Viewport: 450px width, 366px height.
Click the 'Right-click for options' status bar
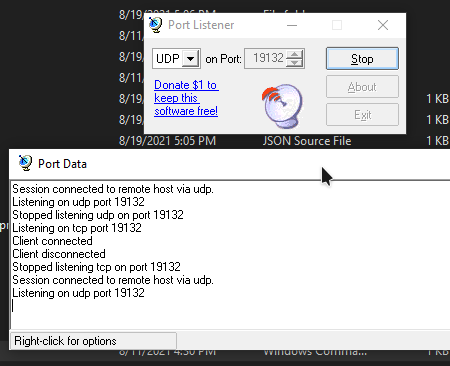pos(93,341)
